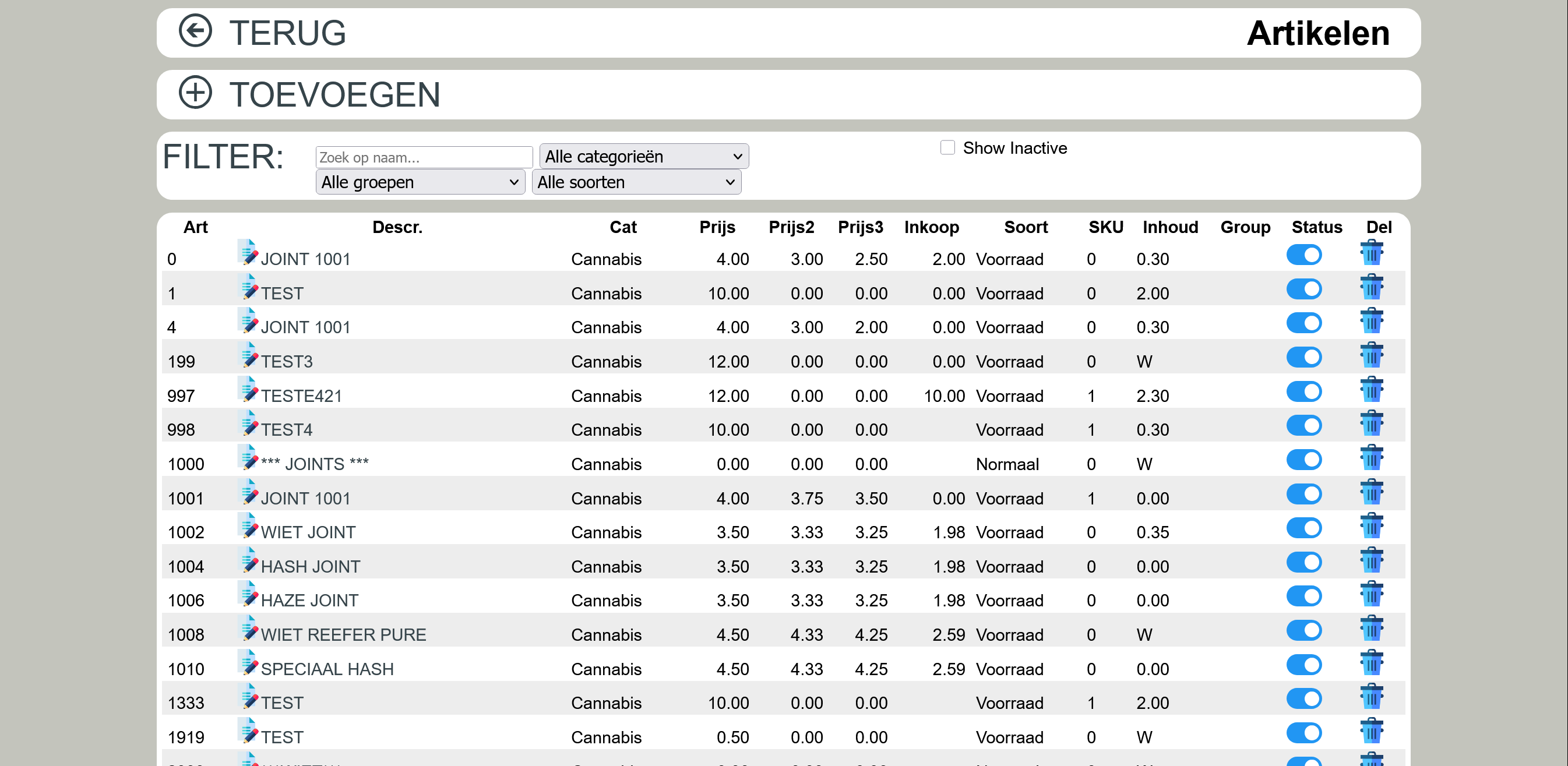The height and width of the screenshot is (766, 1568).
Task: Toggle status switch for article 1 TEST
Action: 1304,289
